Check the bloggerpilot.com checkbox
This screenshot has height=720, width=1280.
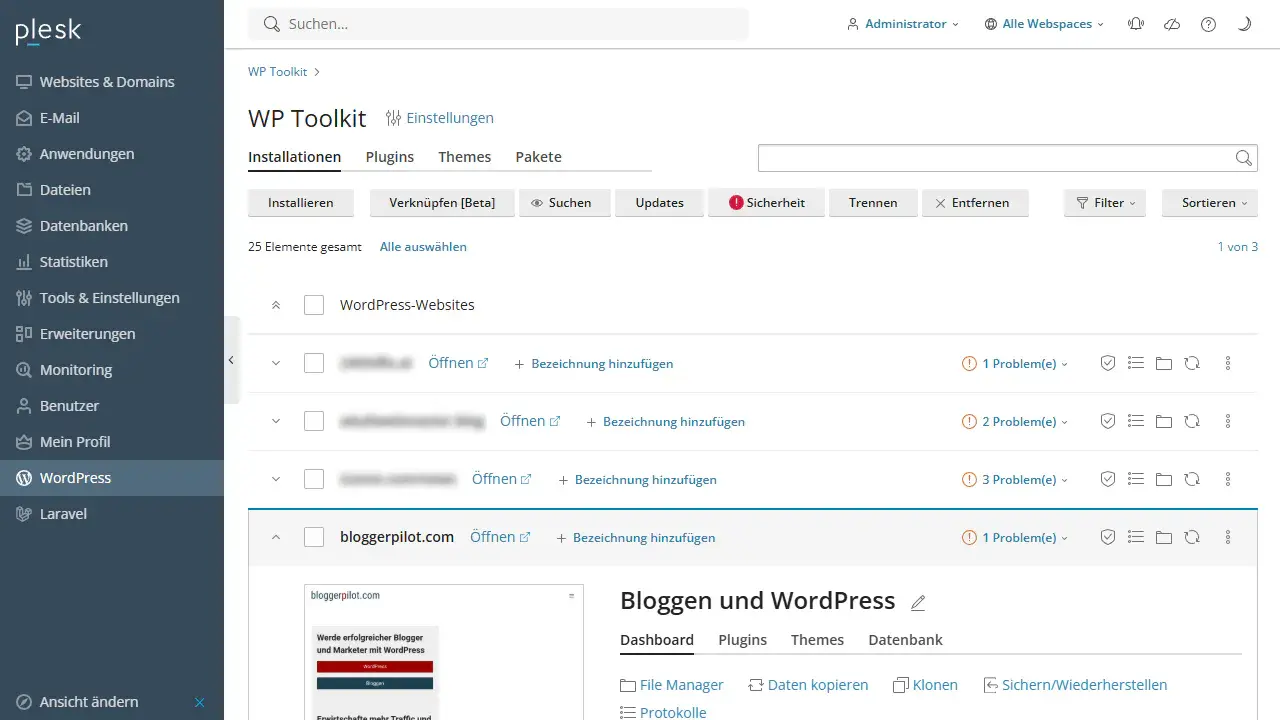pos(314,538)
